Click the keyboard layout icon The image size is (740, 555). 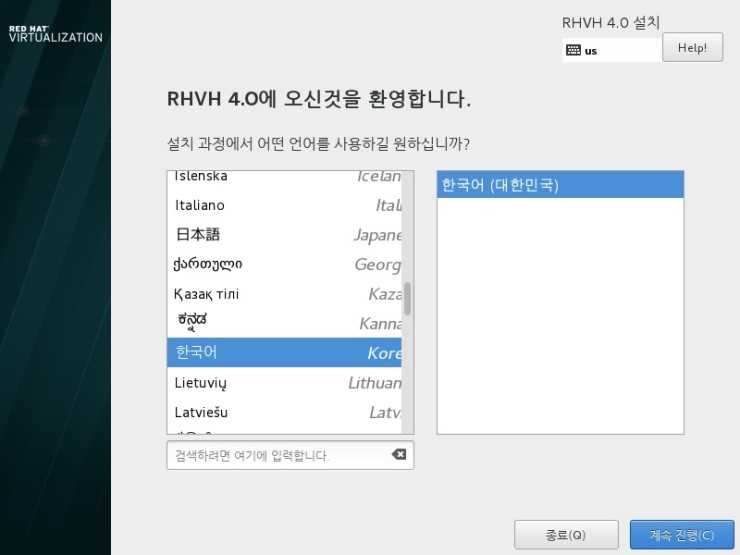(x=573, y=50)
